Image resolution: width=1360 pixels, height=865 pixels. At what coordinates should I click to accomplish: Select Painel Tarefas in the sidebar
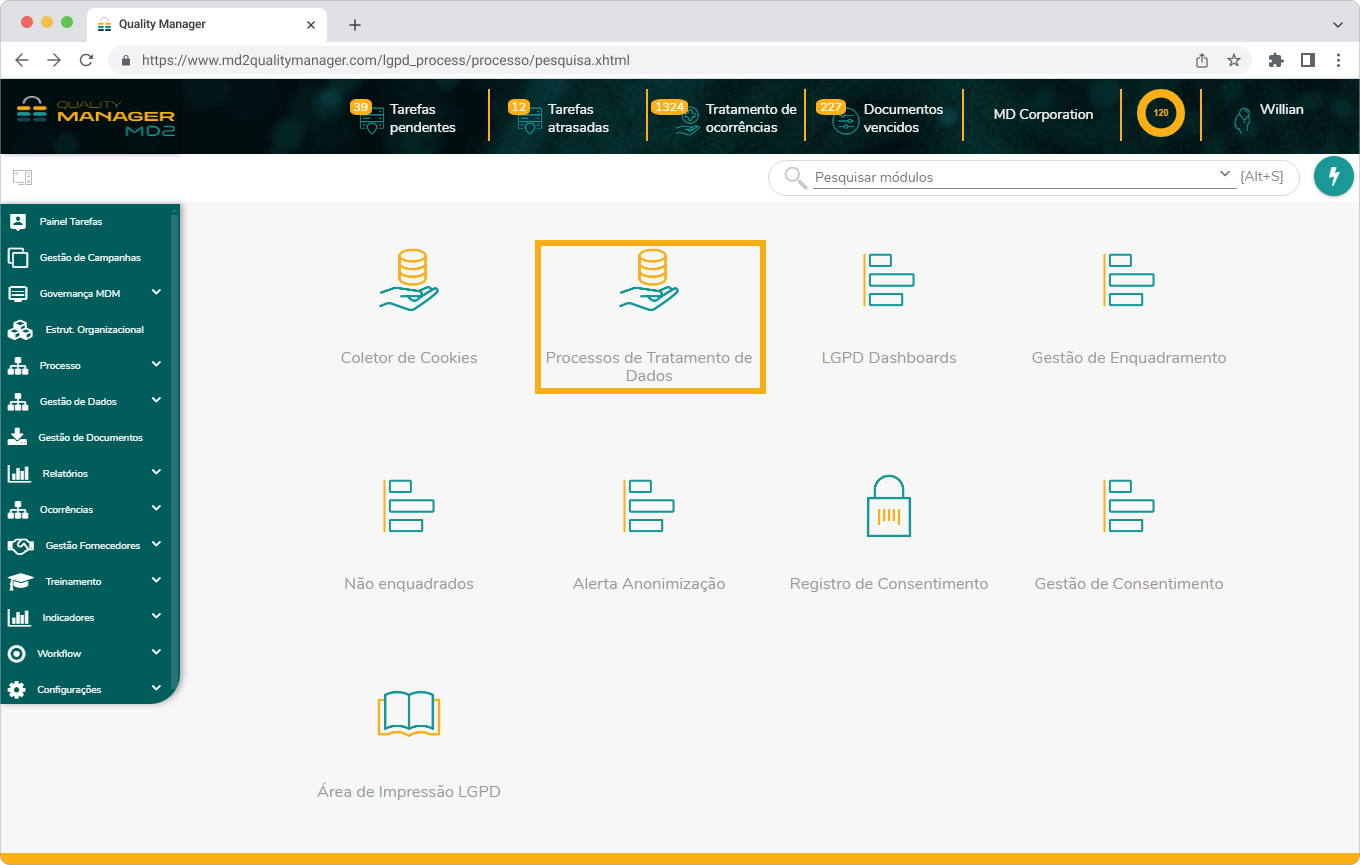(x=70, y=222)
